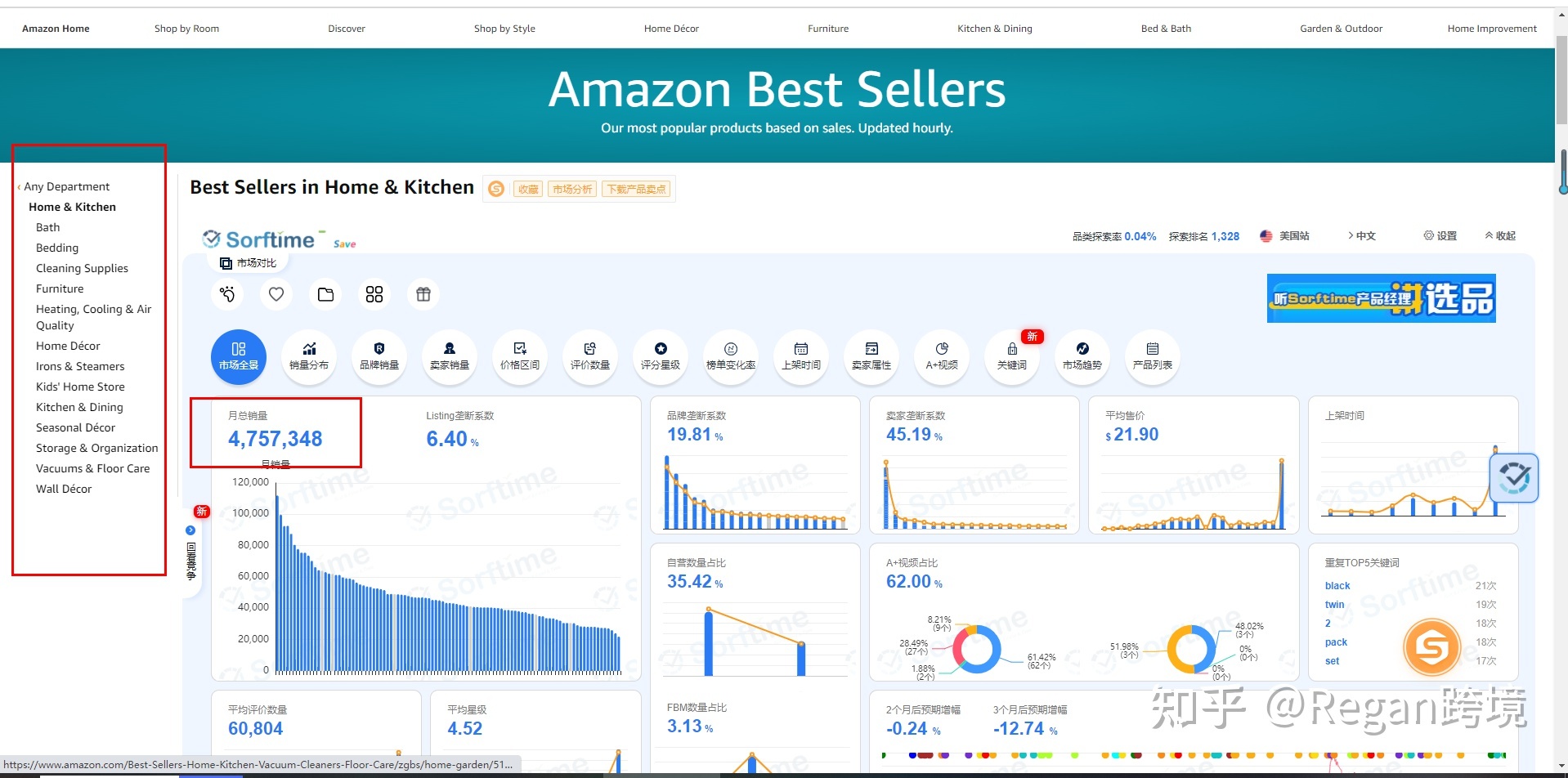
Task: Collapse the Sorftime panel with 收起
Action: coord(1500,235)
